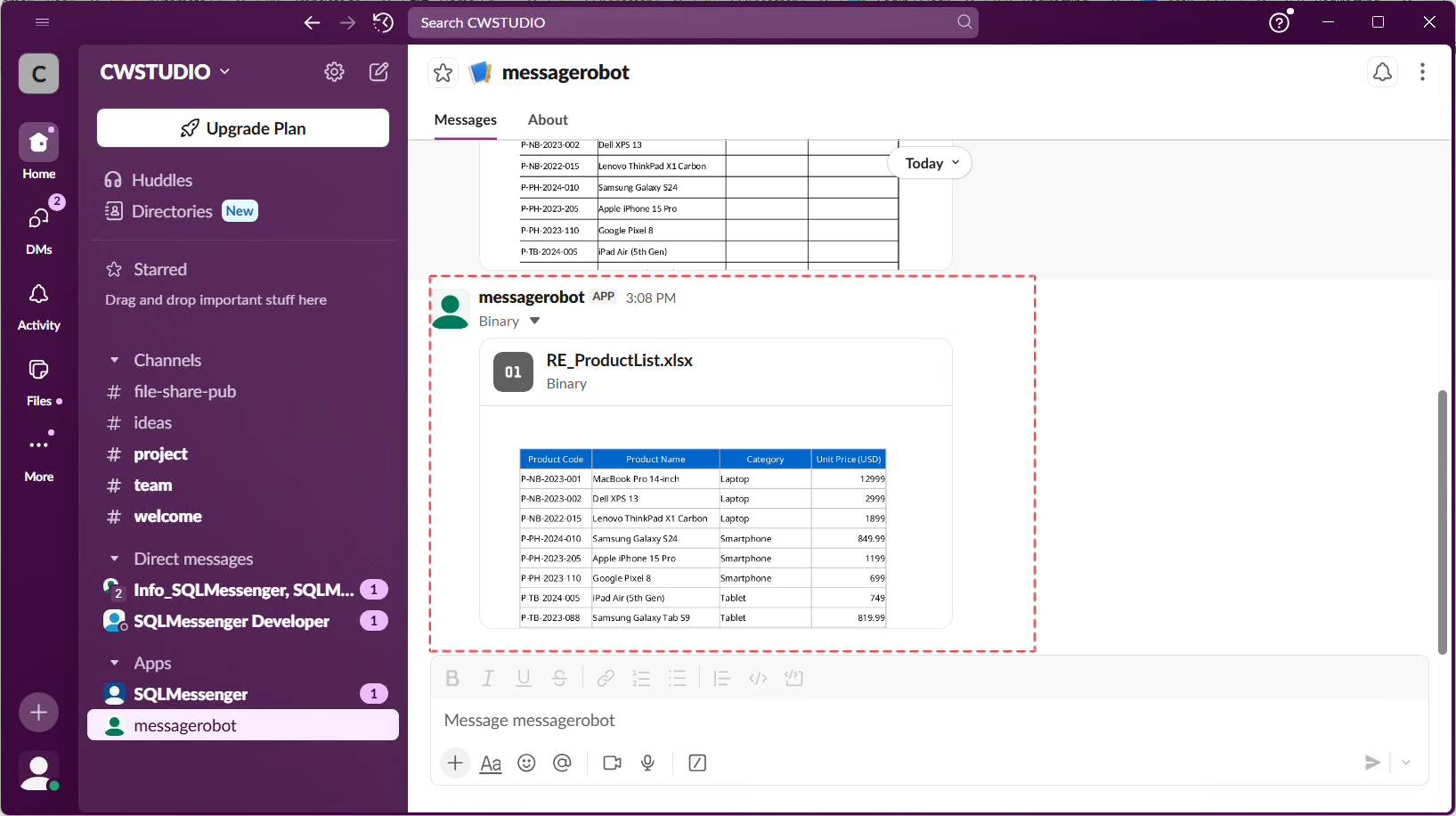Expand the CWSTUDIO workspace menu
The width and height of the screenshot is (1456, 816).
click(x=164, y=72)
